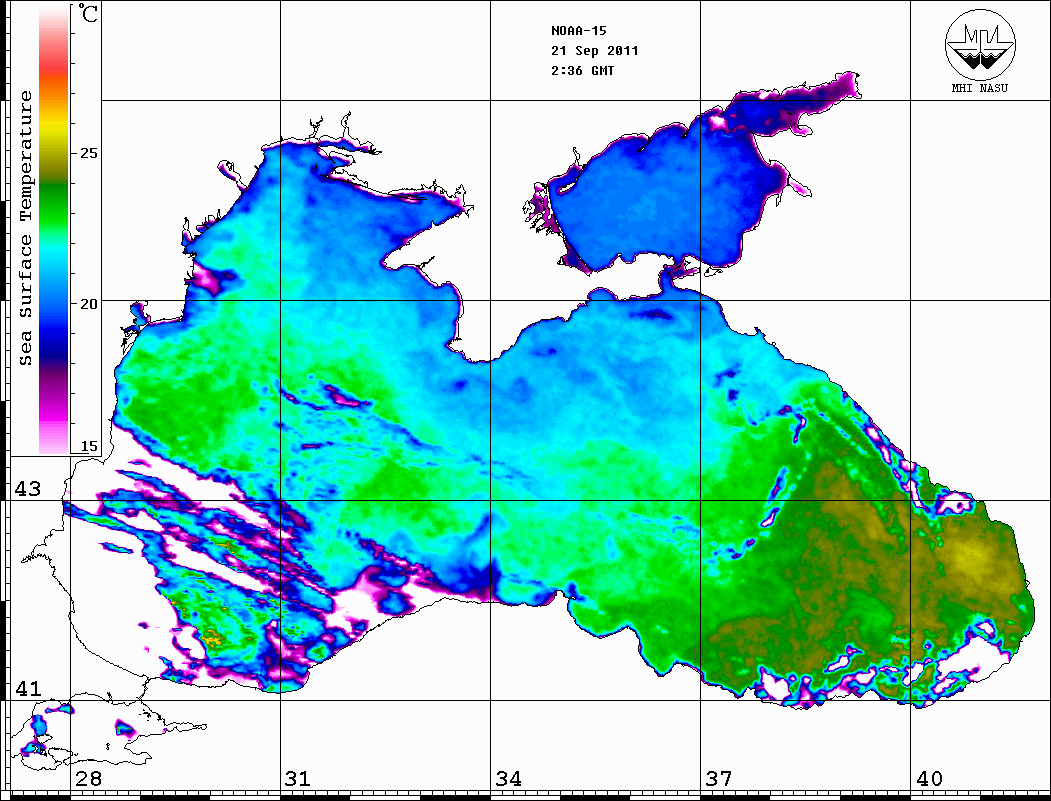This screenshot has width=1051, height=801.
Task: Click the longitude label 37
Action: [x=719, y=779]
